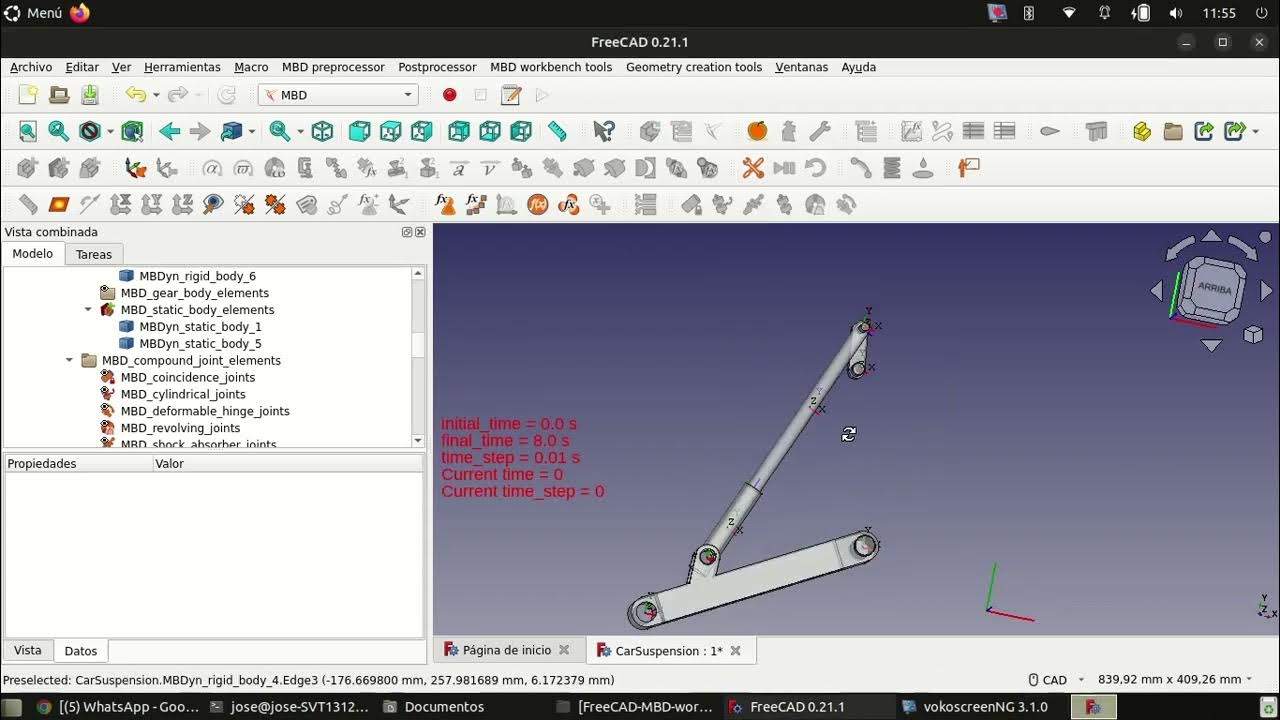Screen dimensions: 1280x720
Task: Click the orange plane icon
Action: tap(59, 205)
